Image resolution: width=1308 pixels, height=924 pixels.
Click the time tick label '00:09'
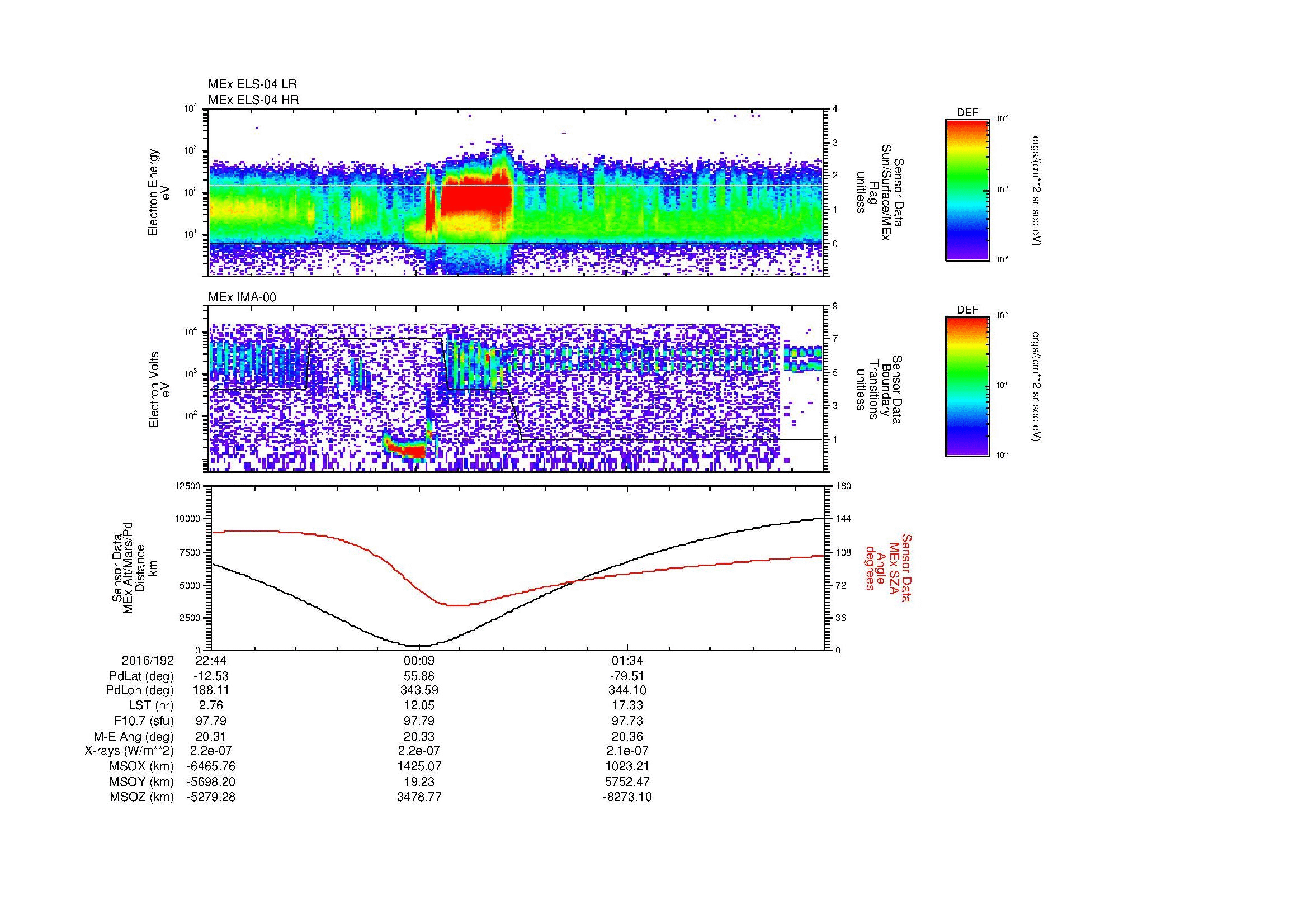(419, 661)
